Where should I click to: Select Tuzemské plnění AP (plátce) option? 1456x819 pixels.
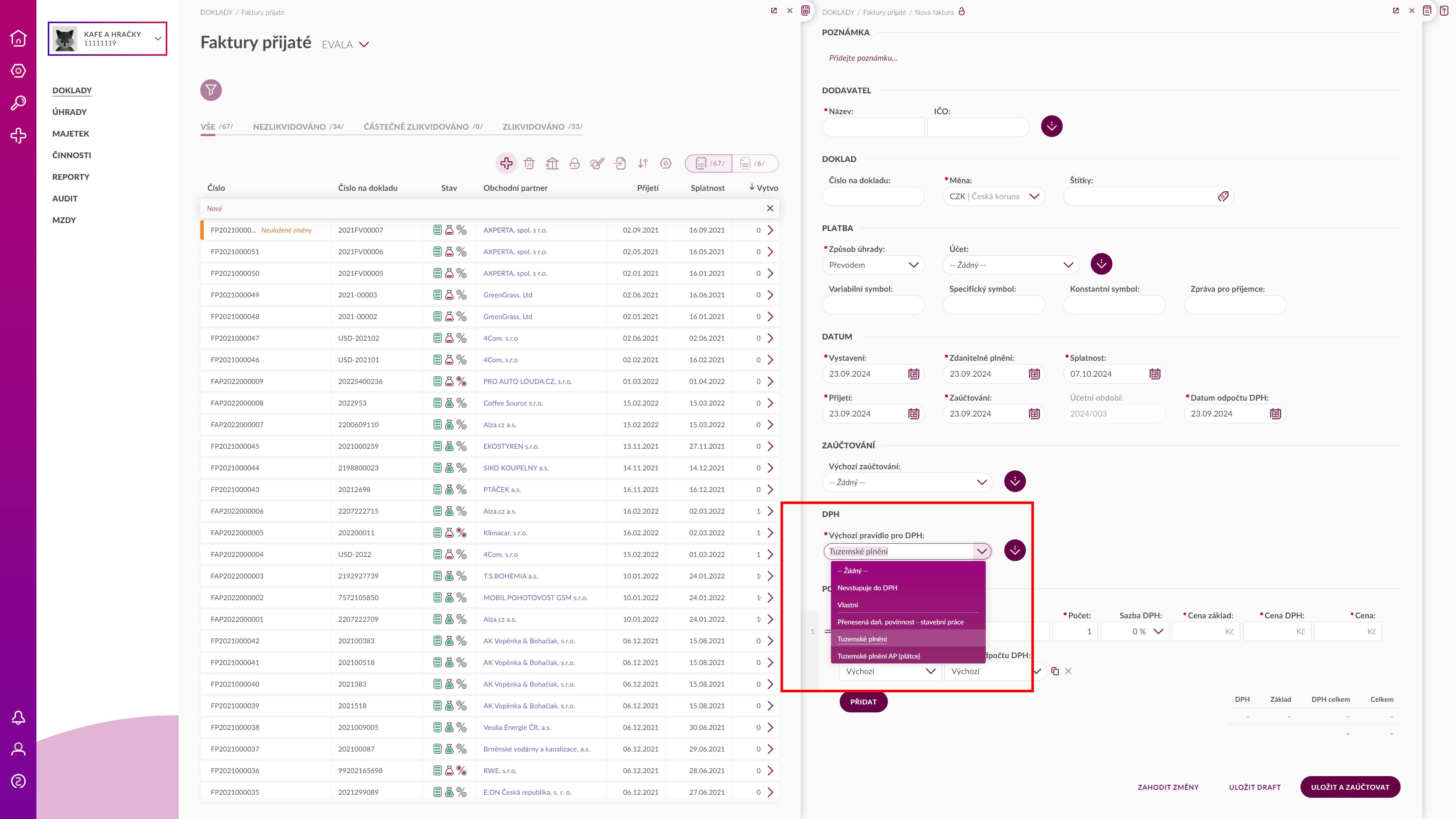(x=908, y=656)
